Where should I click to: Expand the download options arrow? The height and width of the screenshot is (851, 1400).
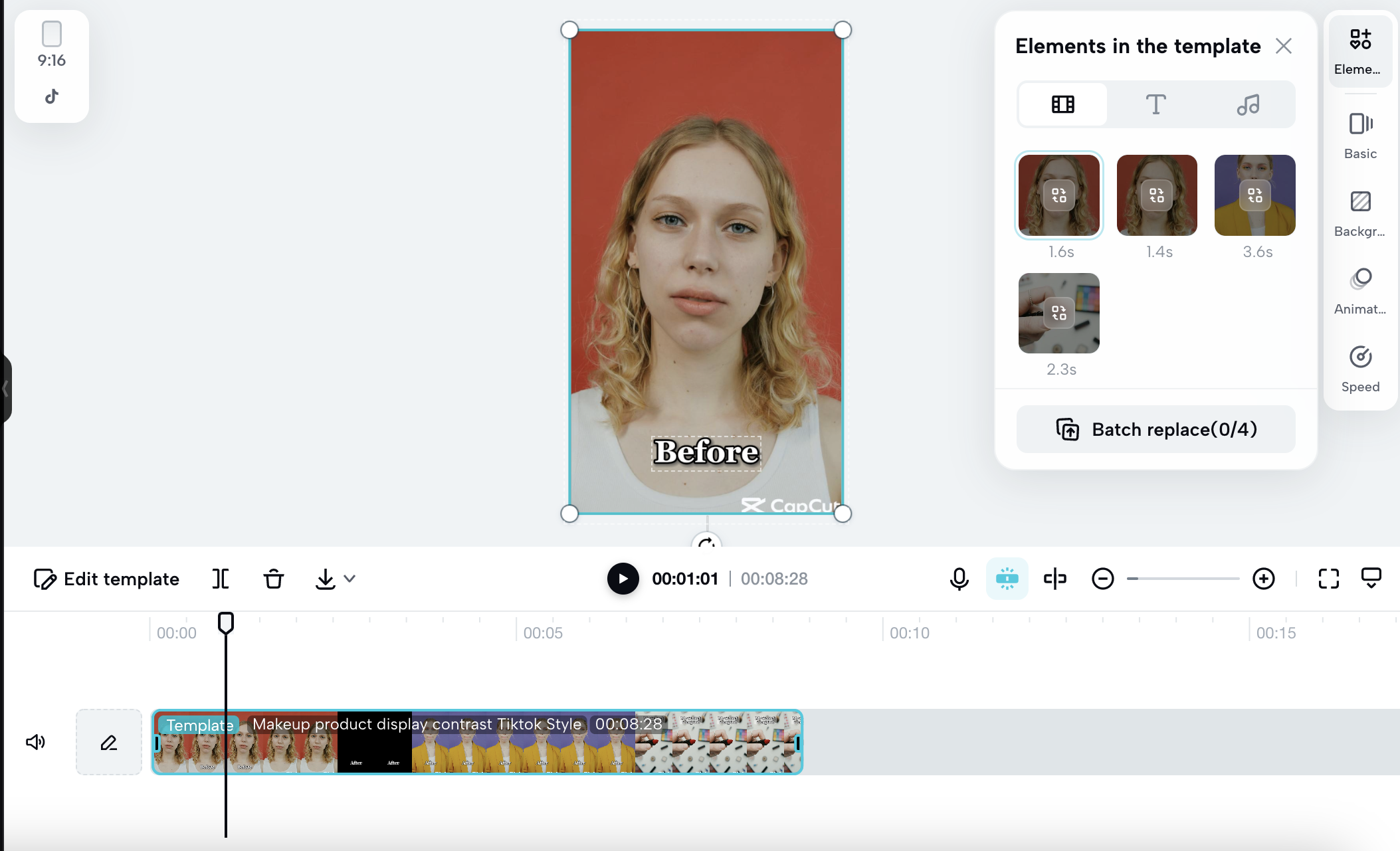350,579
